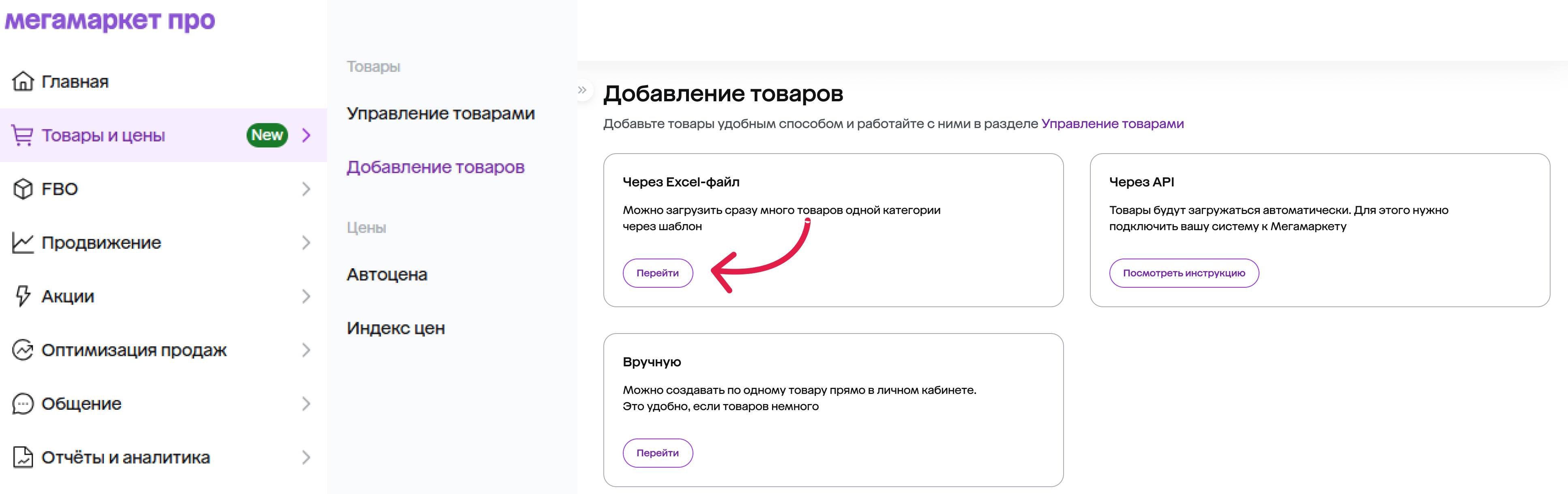
Task: Collapse the sidebar with the double-chevron icon
Action: coord(582,90)
